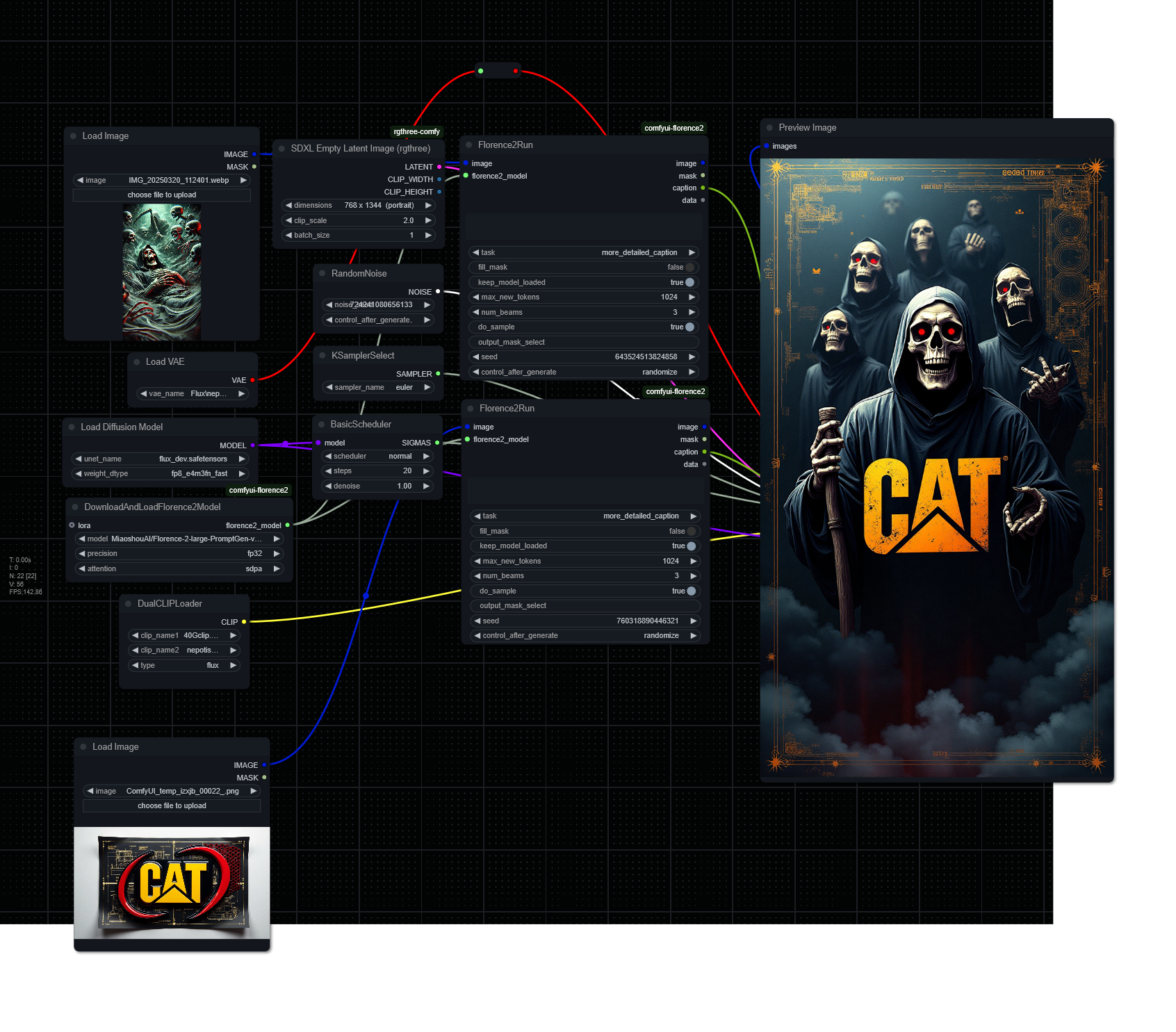Click the generated hooded skeletons preview image
Image resolution: width=1176 pixels, height=1032 pixels.
(937, 468)
